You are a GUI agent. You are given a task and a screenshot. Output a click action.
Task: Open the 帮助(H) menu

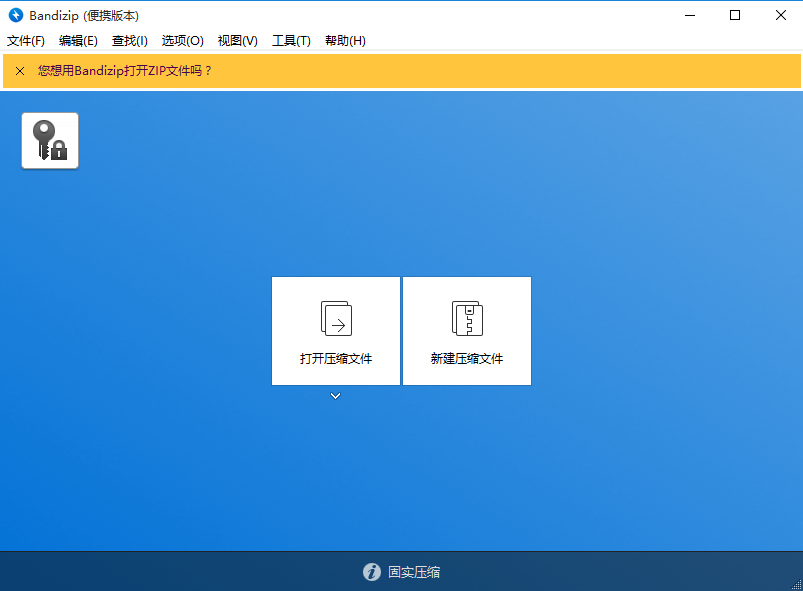point(345,41)
